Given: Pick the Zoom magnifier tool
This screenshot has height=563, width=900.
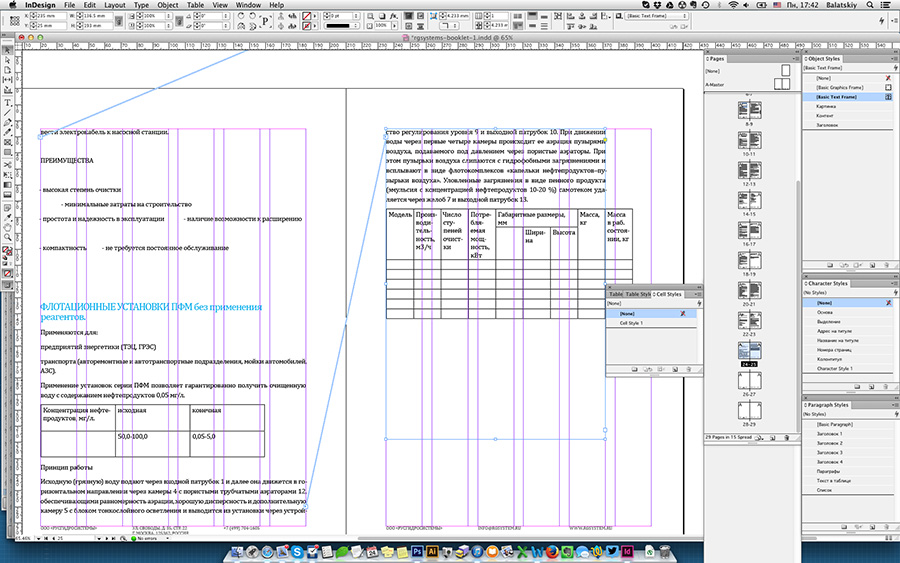Looking at the screenshot, I should tap(7, 237).
